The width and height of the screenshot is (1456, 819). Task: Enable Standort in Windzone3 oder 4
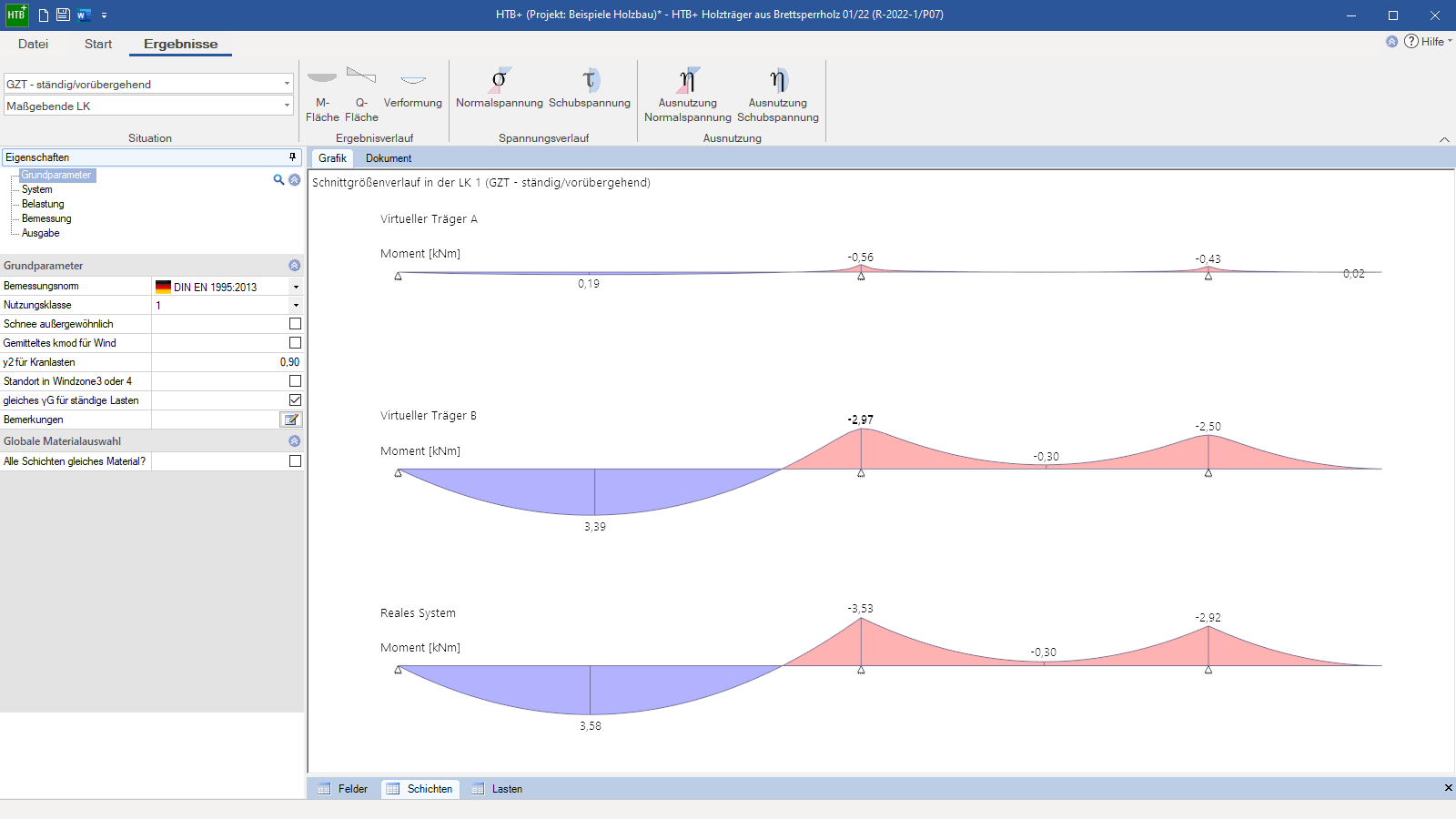[x=295, y=381]
